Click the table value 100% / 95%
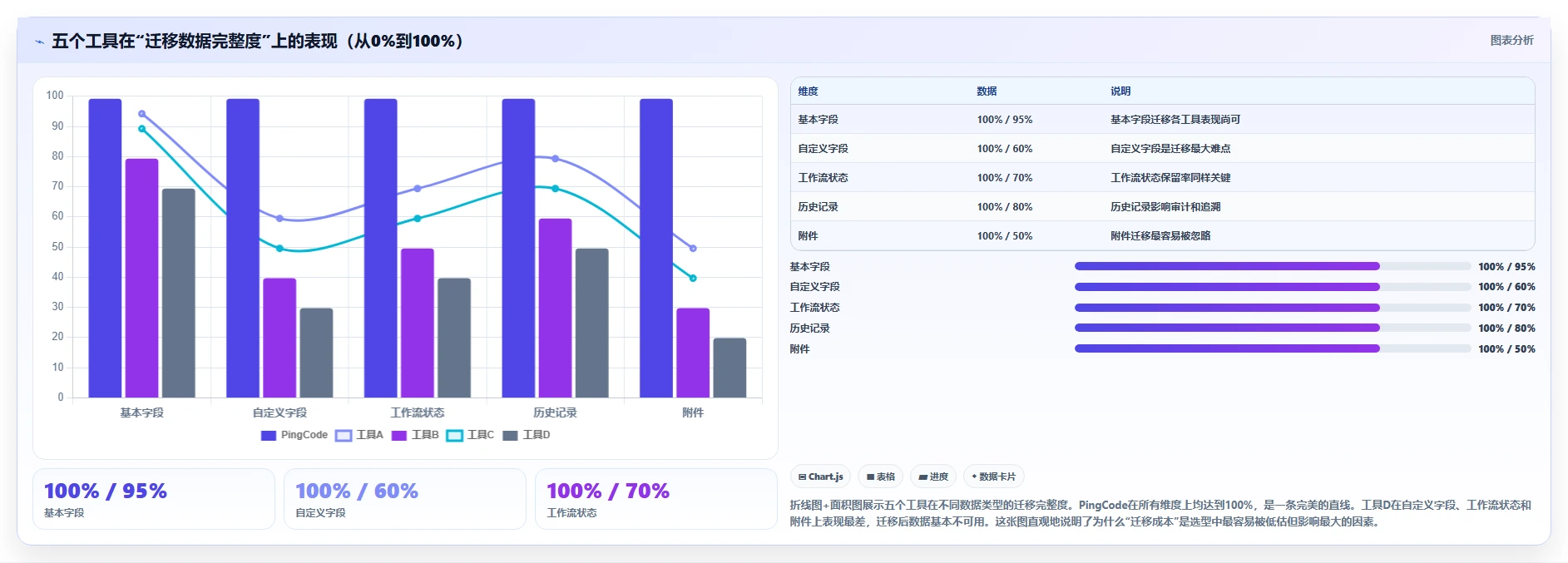 1005,120
